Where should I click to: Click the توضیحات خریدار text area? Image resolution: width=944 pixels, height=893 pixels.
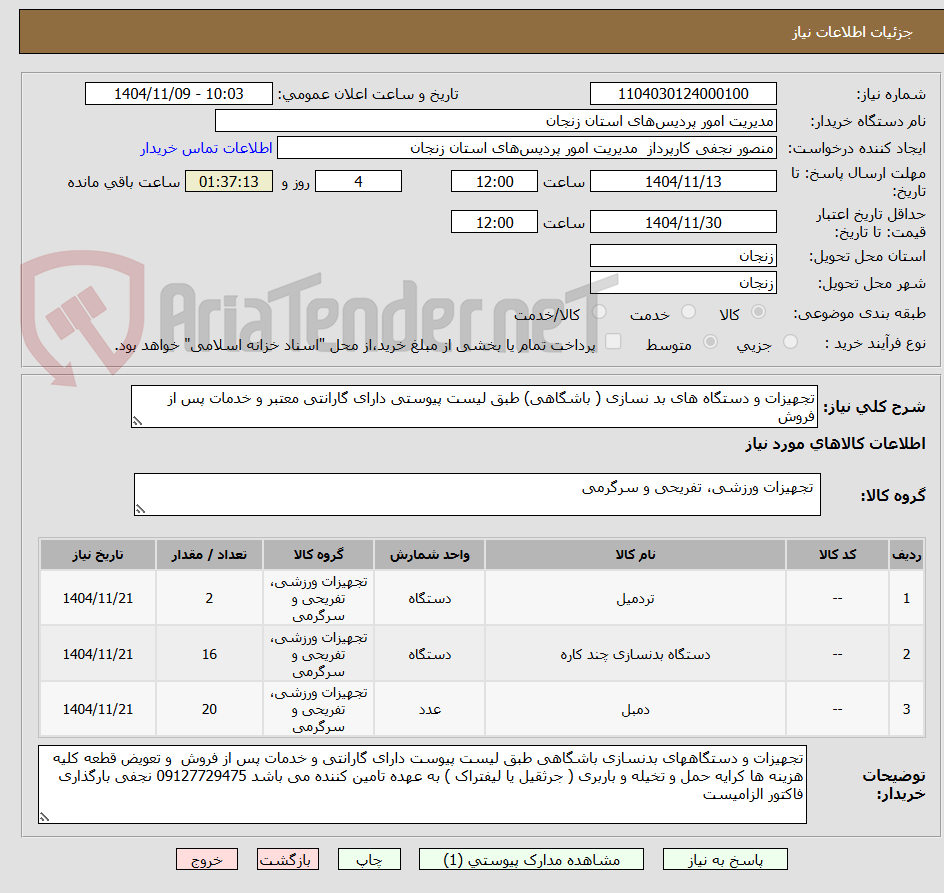pyautogui.click(x=422, y=785)
